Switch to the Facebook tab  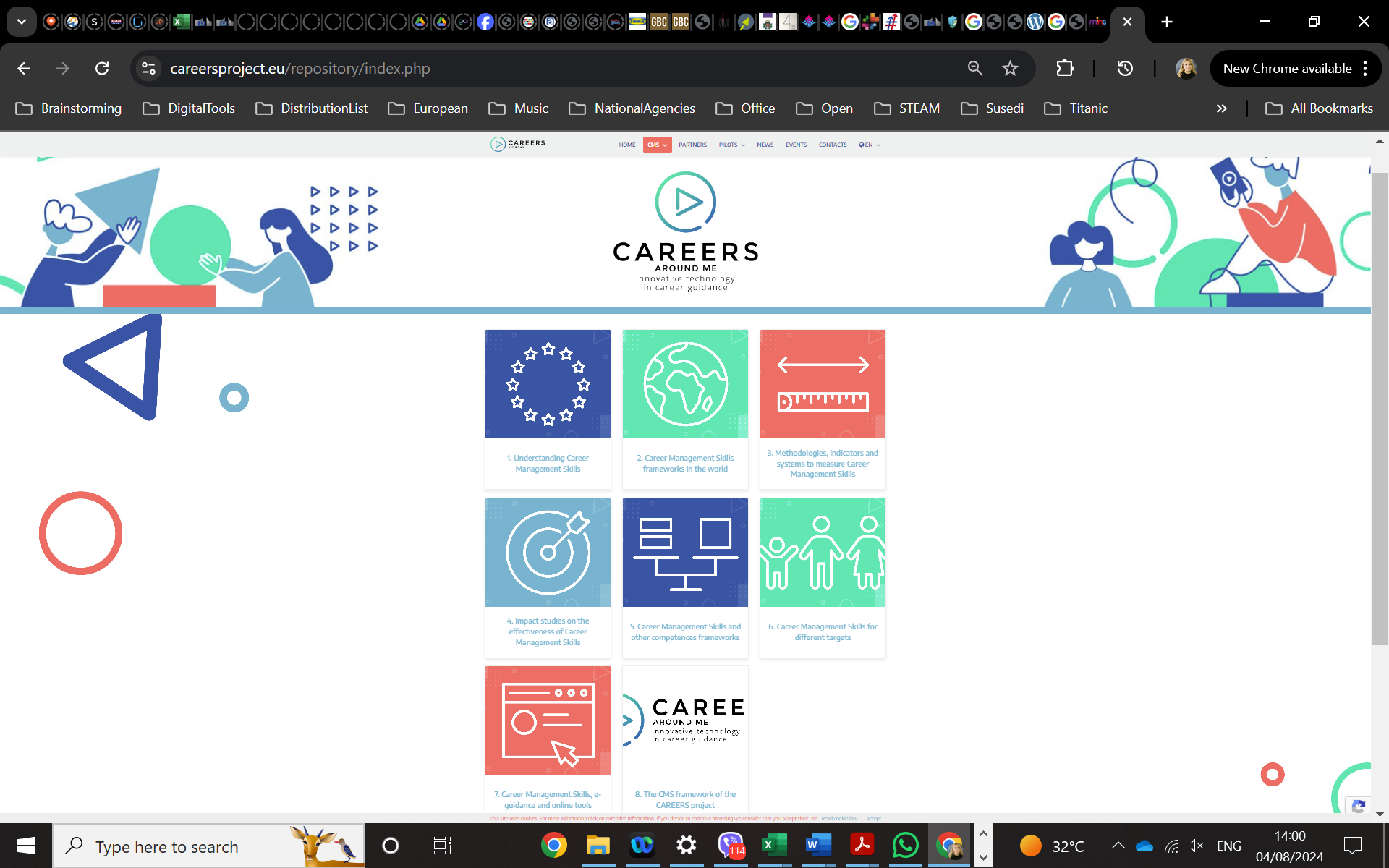pos(485,22)
